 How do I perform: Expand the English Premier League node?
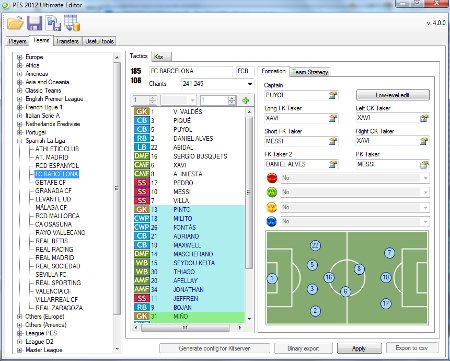coord(19,99)
